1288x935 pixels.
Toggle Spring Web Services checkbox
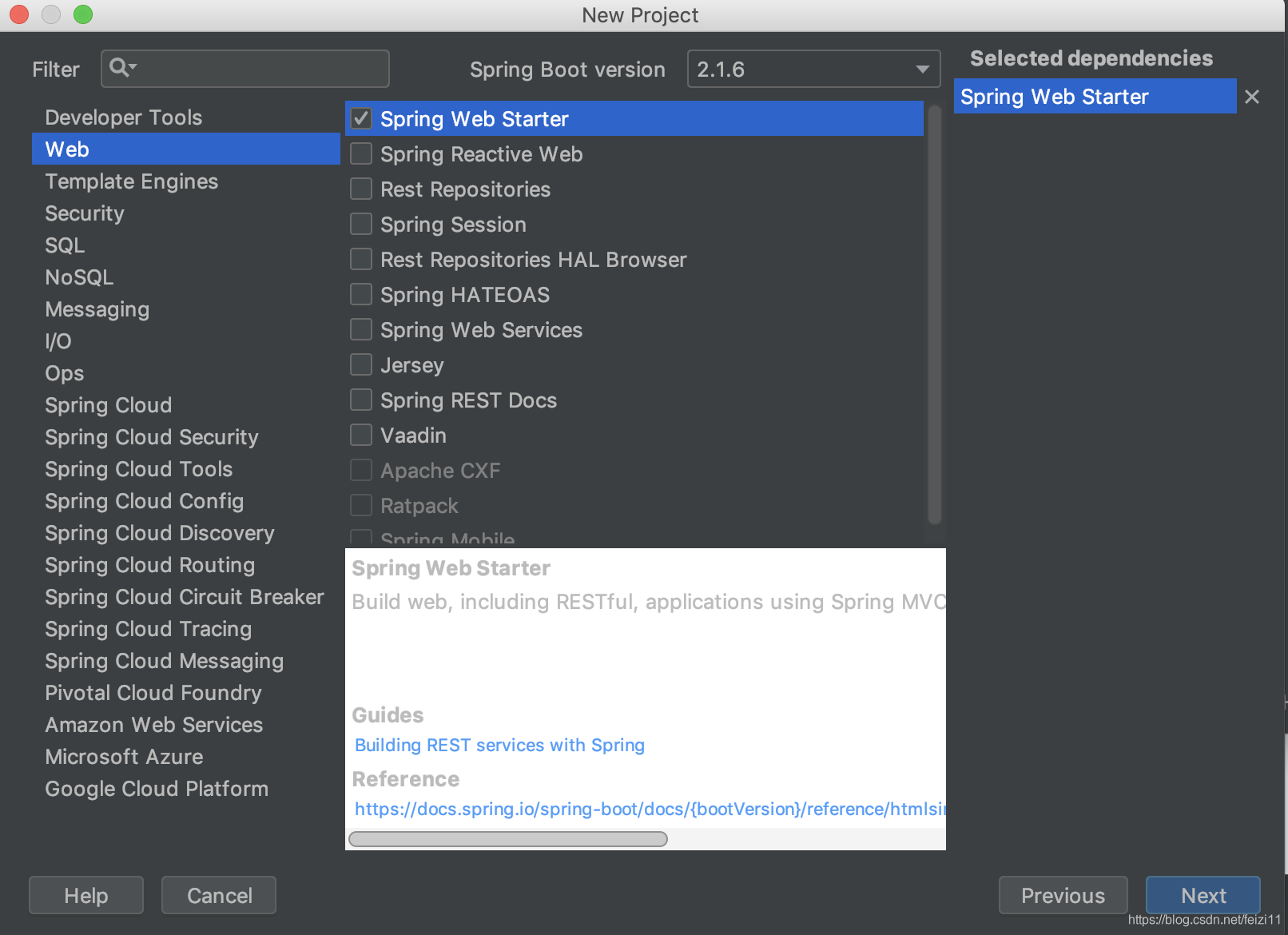361,329
